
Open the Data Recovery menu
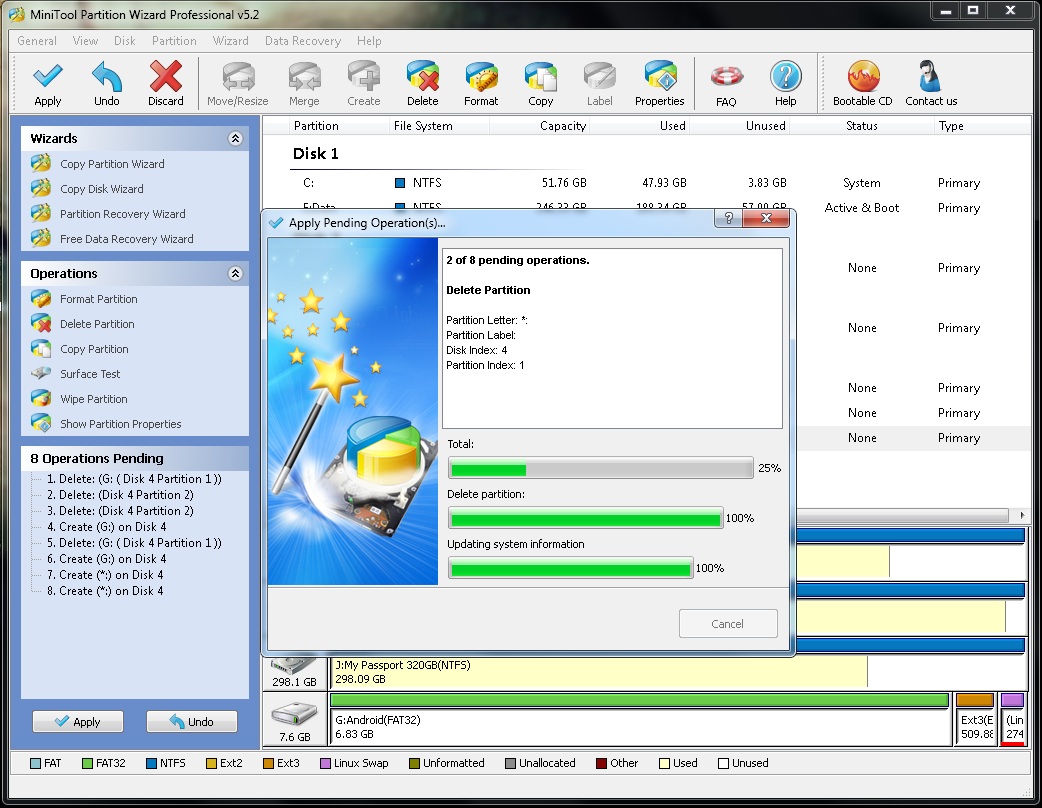(x=302, y=41)
